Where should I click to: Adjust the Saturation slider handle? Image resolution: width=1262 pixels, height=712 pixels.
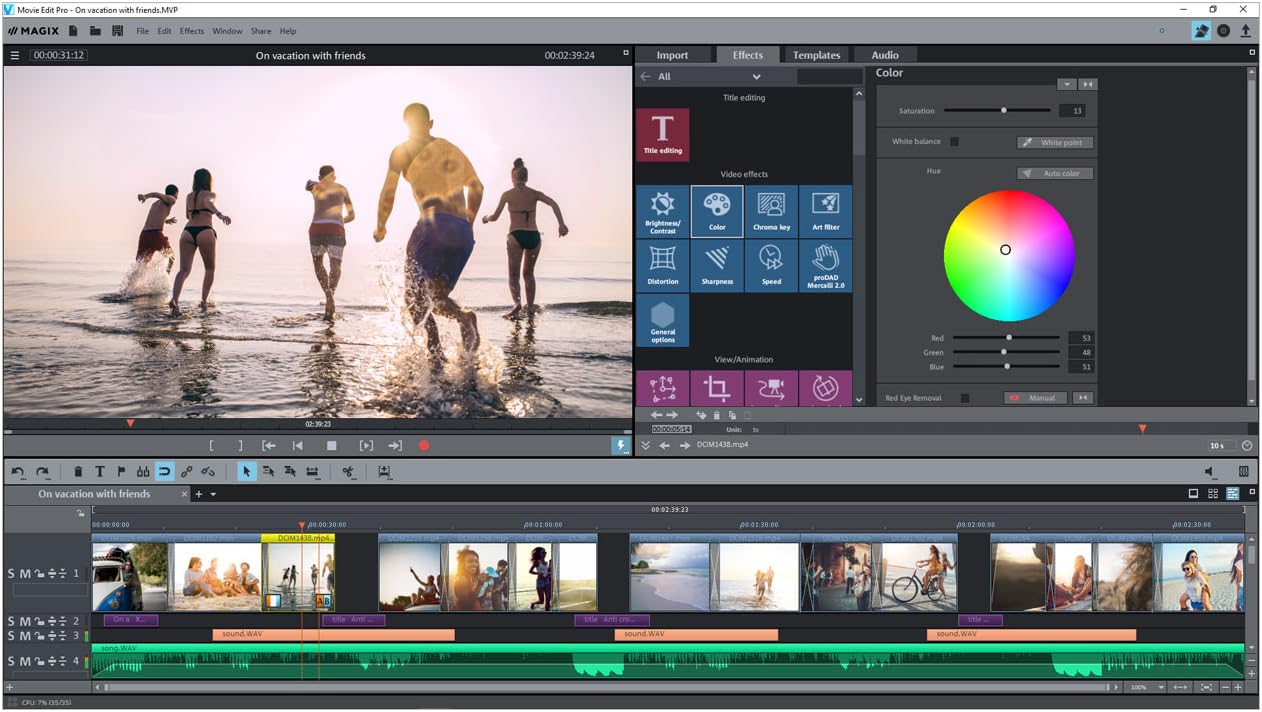coord(1003,111)
